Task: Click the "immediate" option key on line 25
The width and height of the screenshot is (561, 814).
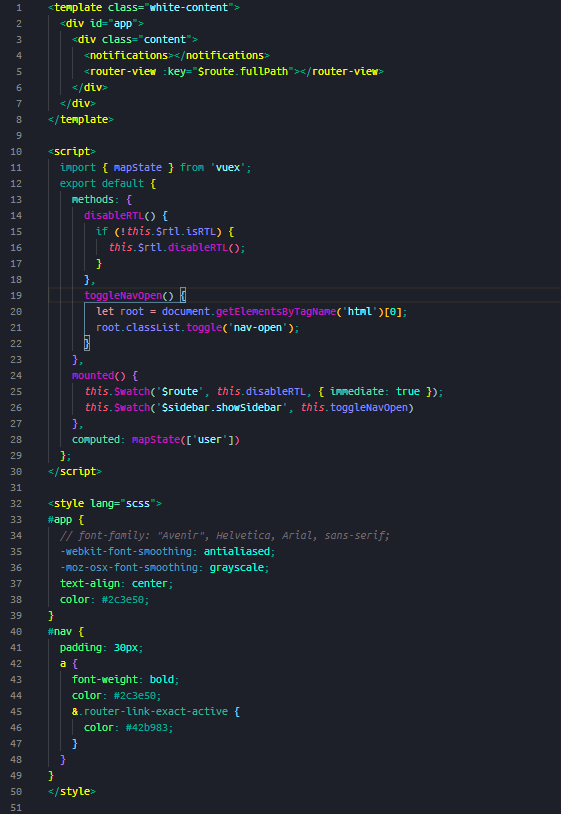Action: (x=357, y=391)
